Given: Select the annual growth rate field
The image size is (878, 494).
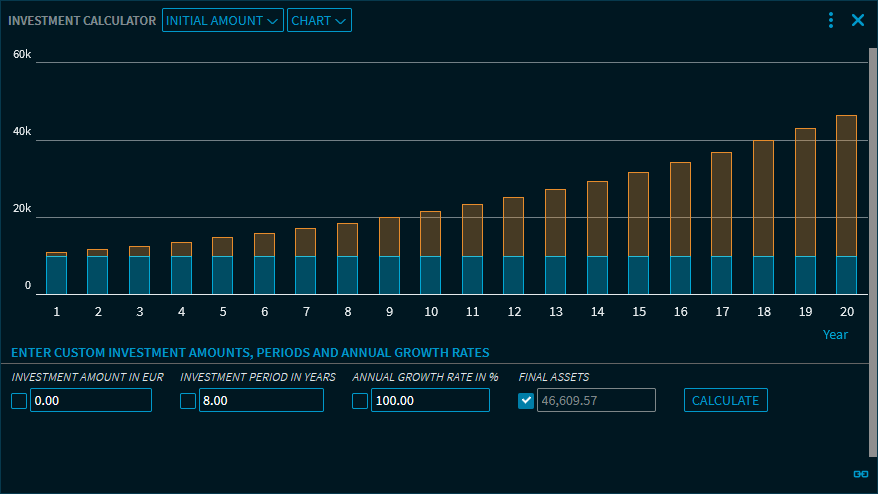Looking at the screenshot, I should tap(429, 401).
